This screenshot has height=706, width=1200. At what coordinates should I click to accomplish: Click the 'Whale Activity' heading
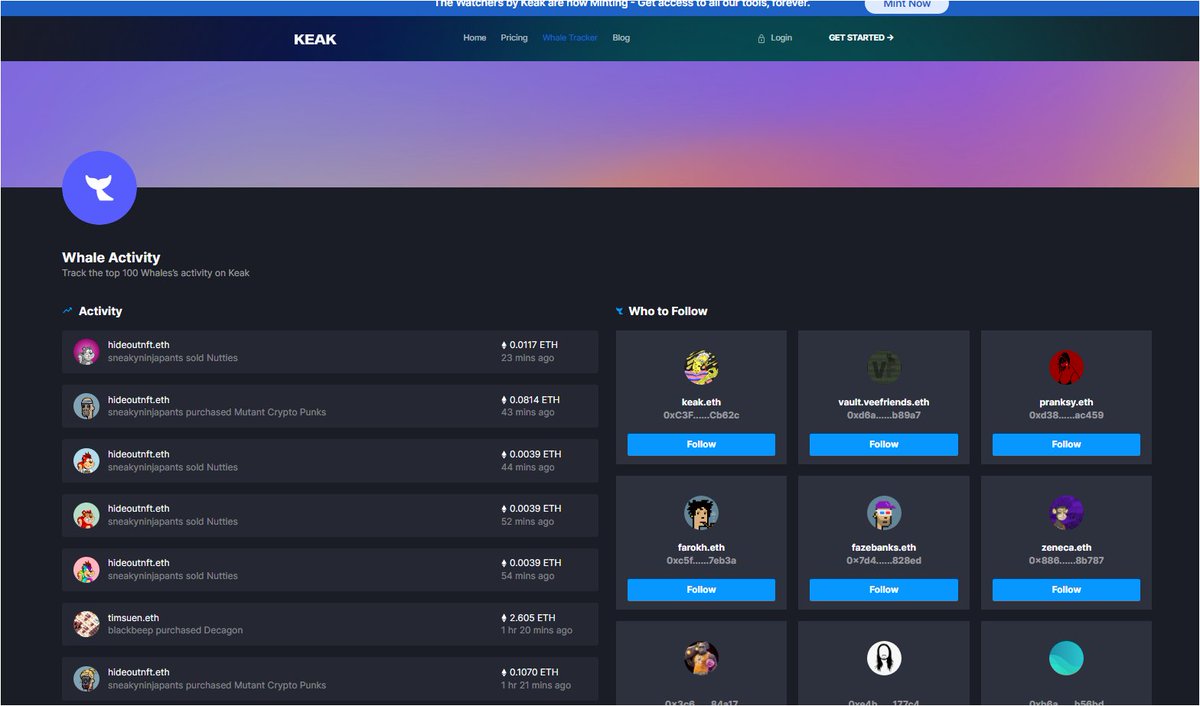tap(111, 258)
